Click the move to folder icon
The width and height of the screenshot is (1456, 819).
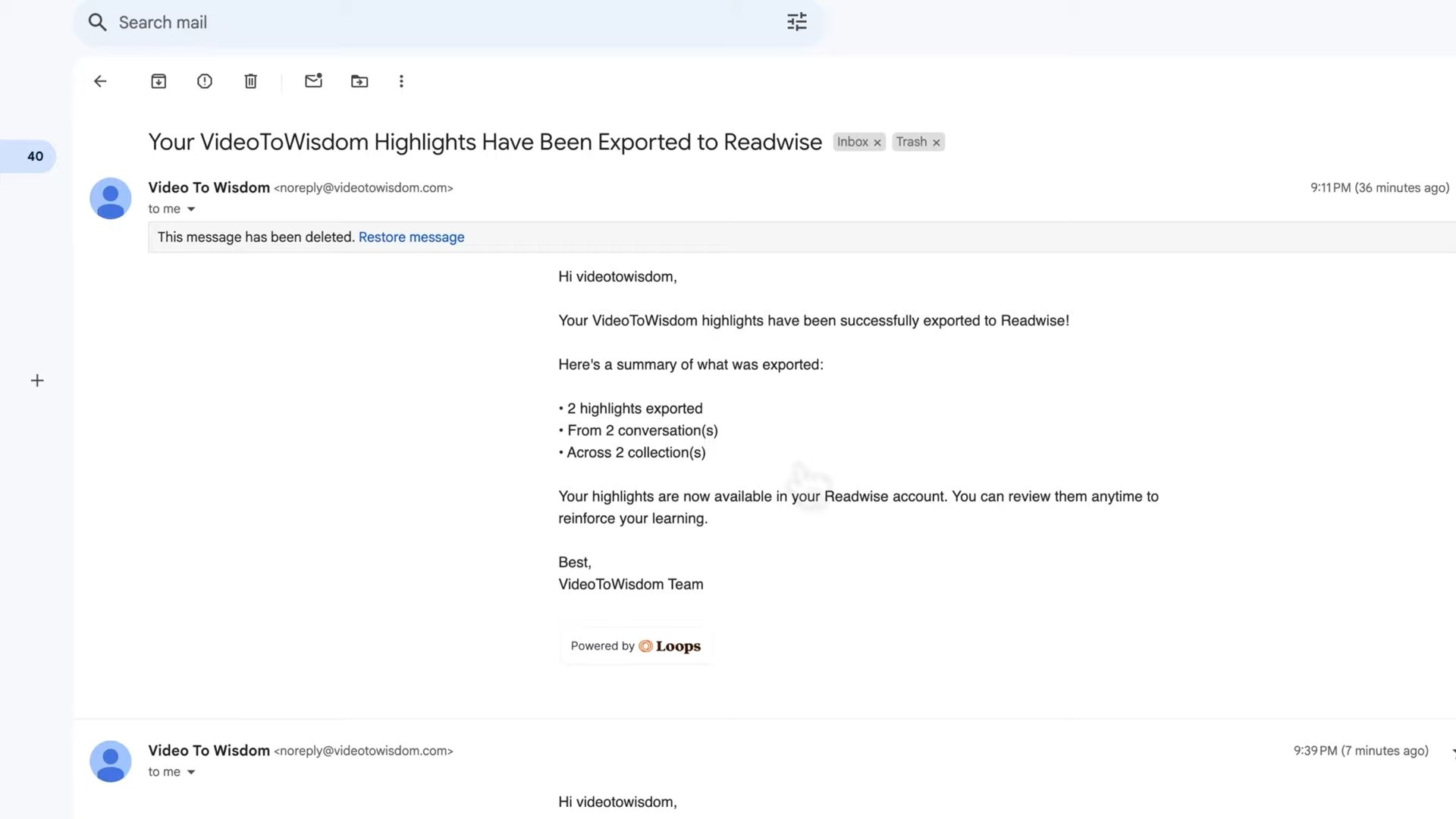(x=358, y=81)
